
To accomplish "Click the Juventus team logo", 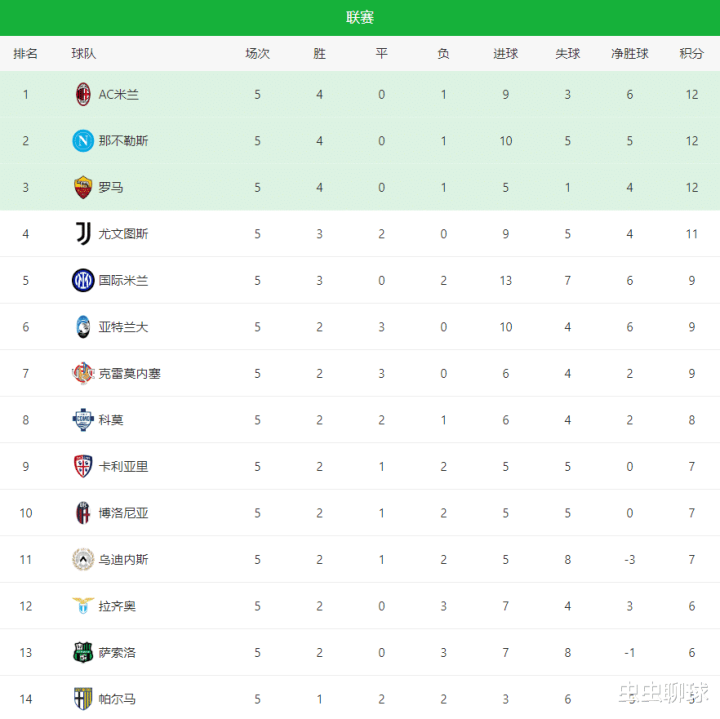I will [x=83, y=234].
